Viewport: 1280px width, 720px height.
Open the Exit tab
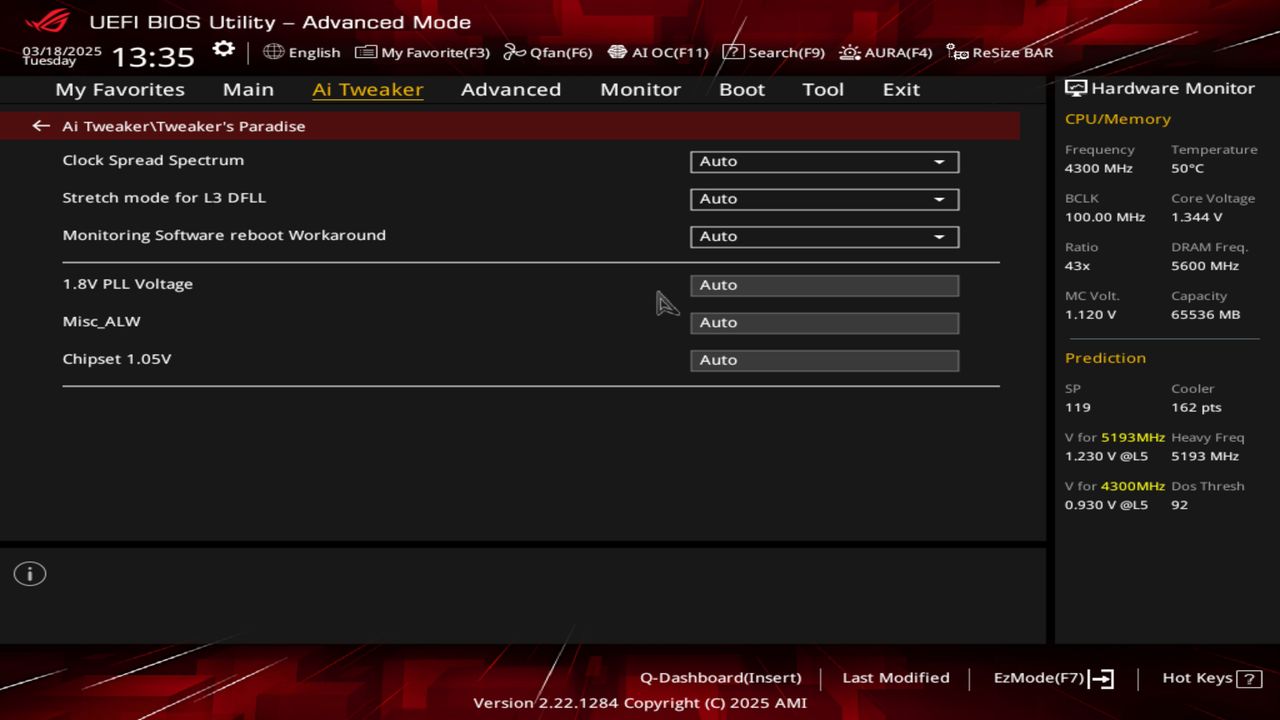pyautogui.click(x=901, y=89)
